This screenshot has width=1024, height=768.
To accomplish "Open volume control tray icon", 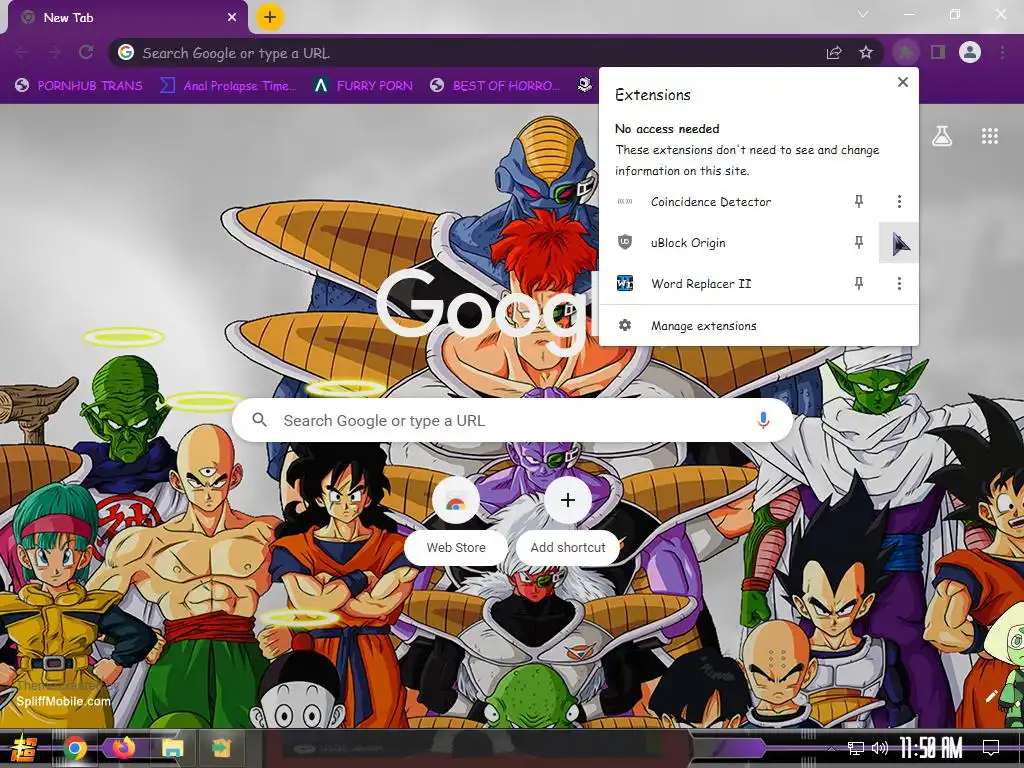I will [x=880, y=748].
